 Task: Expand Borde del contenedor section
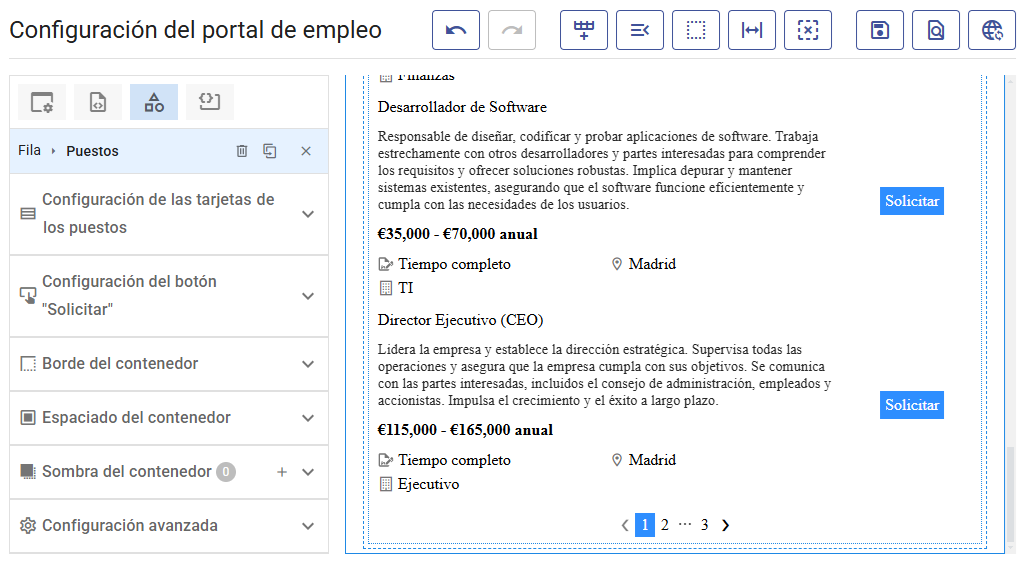(308, 364)
